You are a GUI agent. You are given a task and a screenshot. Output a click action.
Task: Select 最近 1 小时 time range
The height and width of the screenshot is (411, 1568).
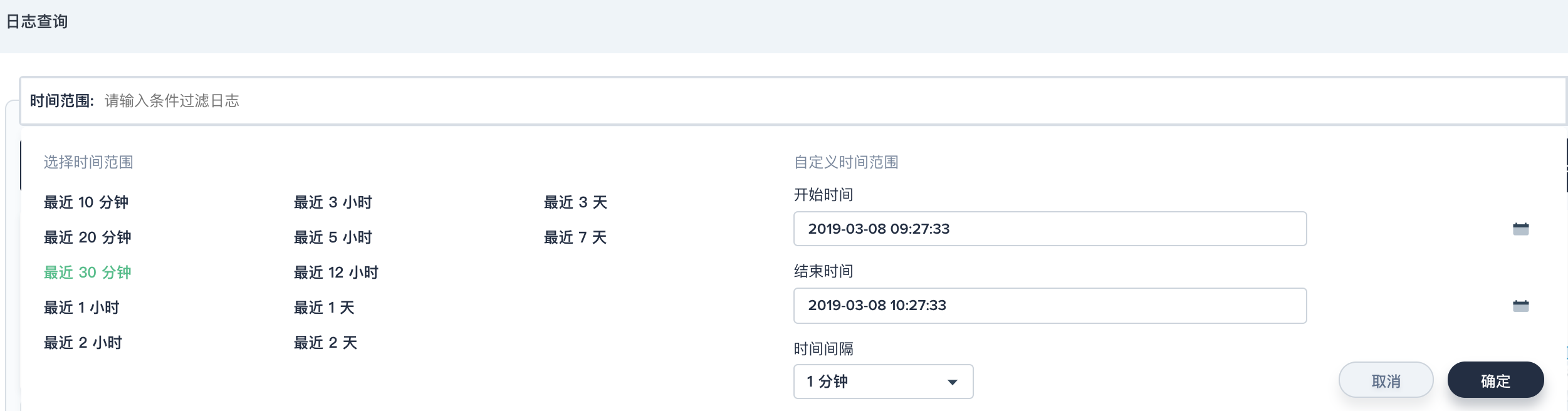point(81,308)
